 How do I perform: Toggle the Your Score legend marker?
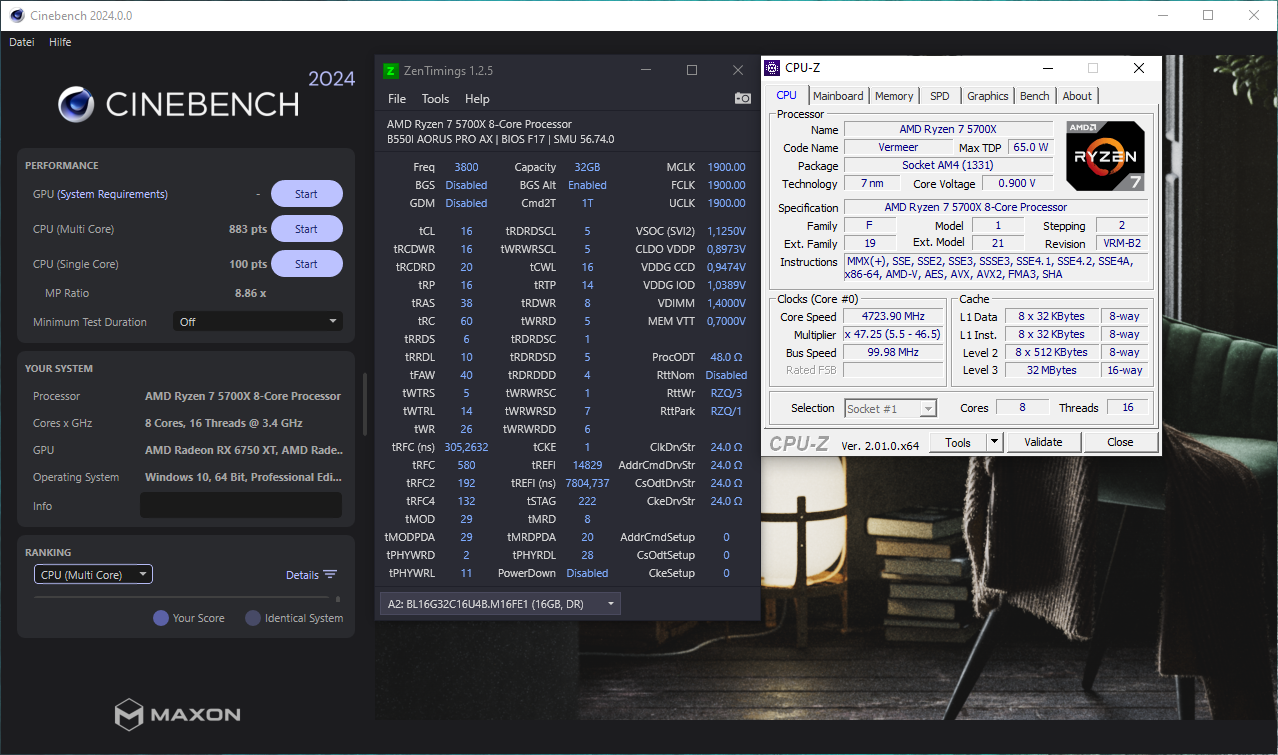pyautogui.click(x=160, y=618)
